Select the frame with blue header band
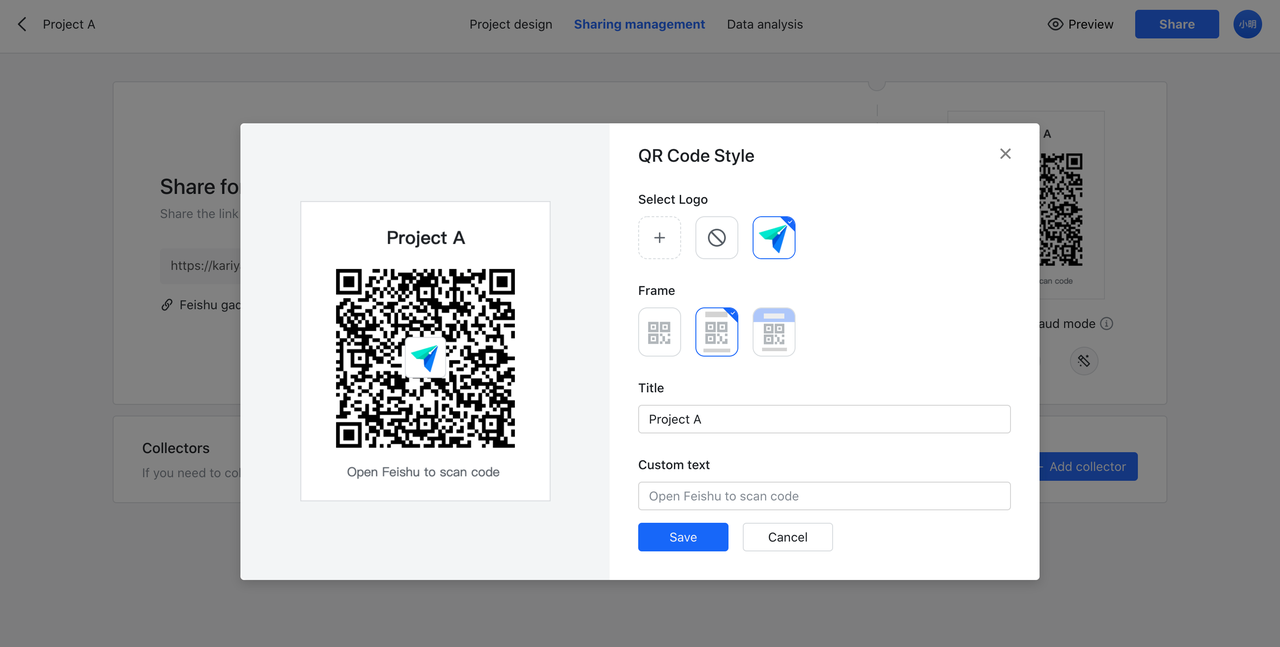Image resolution: width=1280 pixels, height=647 pixels. 774,332
